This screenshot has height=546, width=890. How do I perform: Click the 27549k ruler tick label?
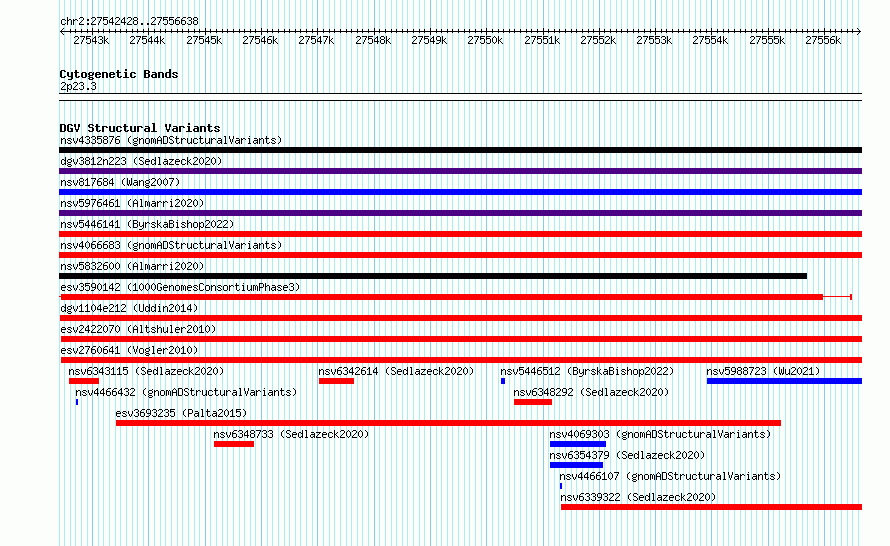pos(429,41)
